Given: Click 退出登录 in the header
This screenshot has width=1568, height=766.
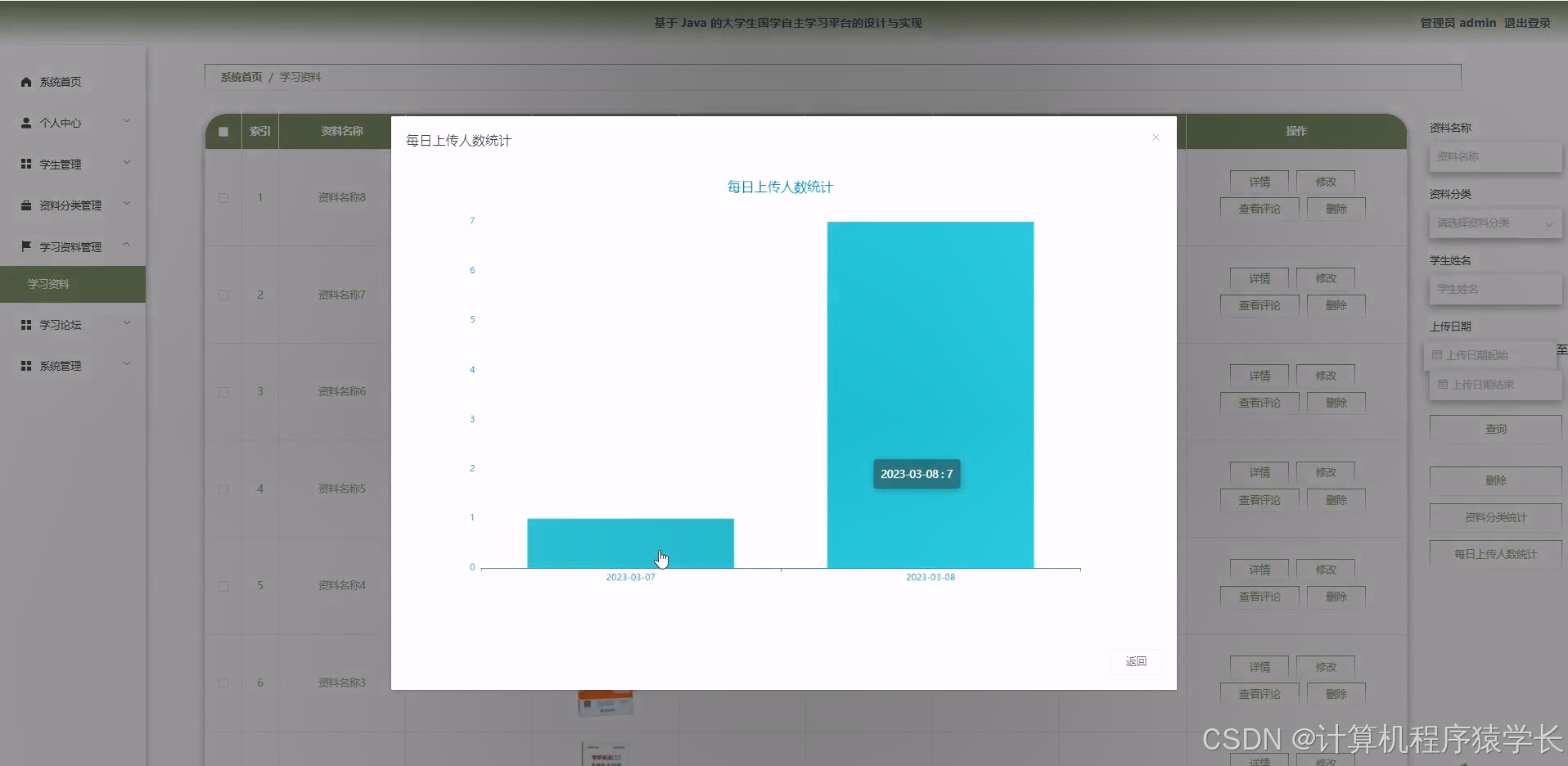Looking at the screenshot, I should click(x=1527, y=23).
